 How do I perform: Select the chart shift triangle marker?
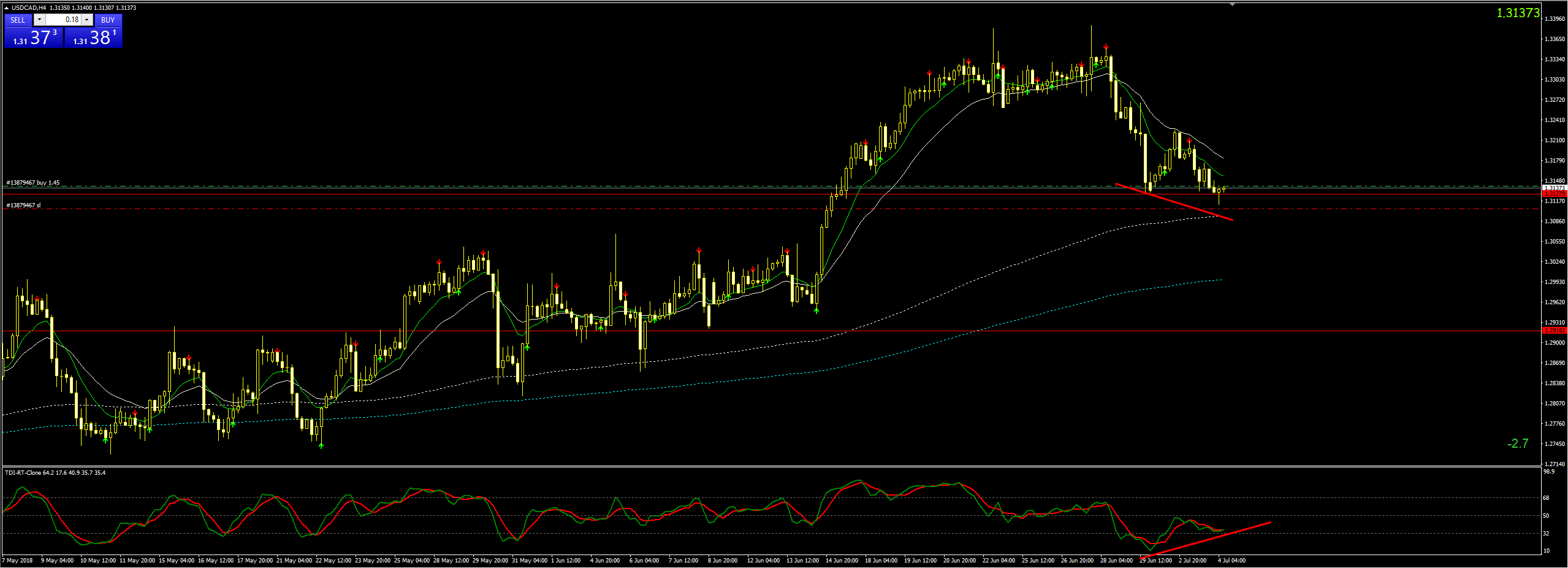pyautogui.click(x=1232, y=5)
